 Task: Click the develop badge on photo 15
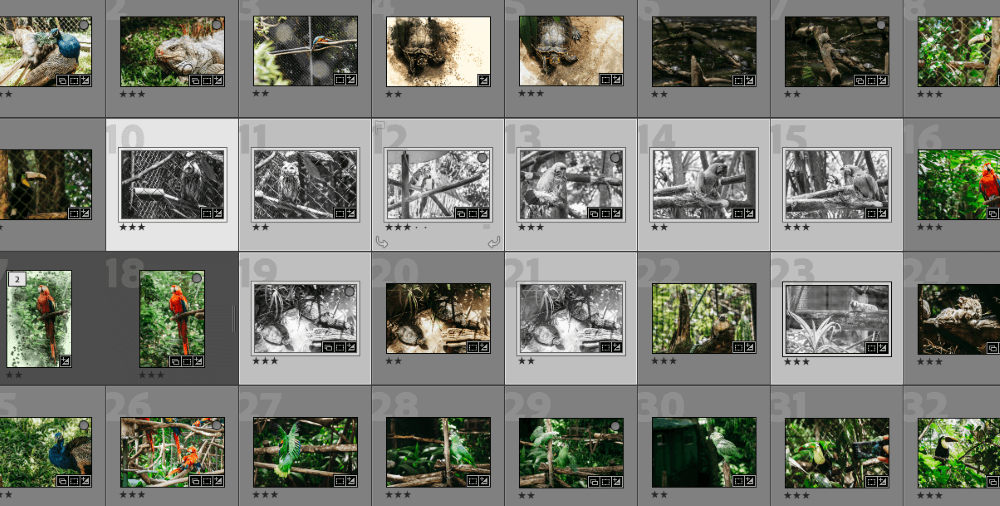pyautogui.click(x=882, y=213)
